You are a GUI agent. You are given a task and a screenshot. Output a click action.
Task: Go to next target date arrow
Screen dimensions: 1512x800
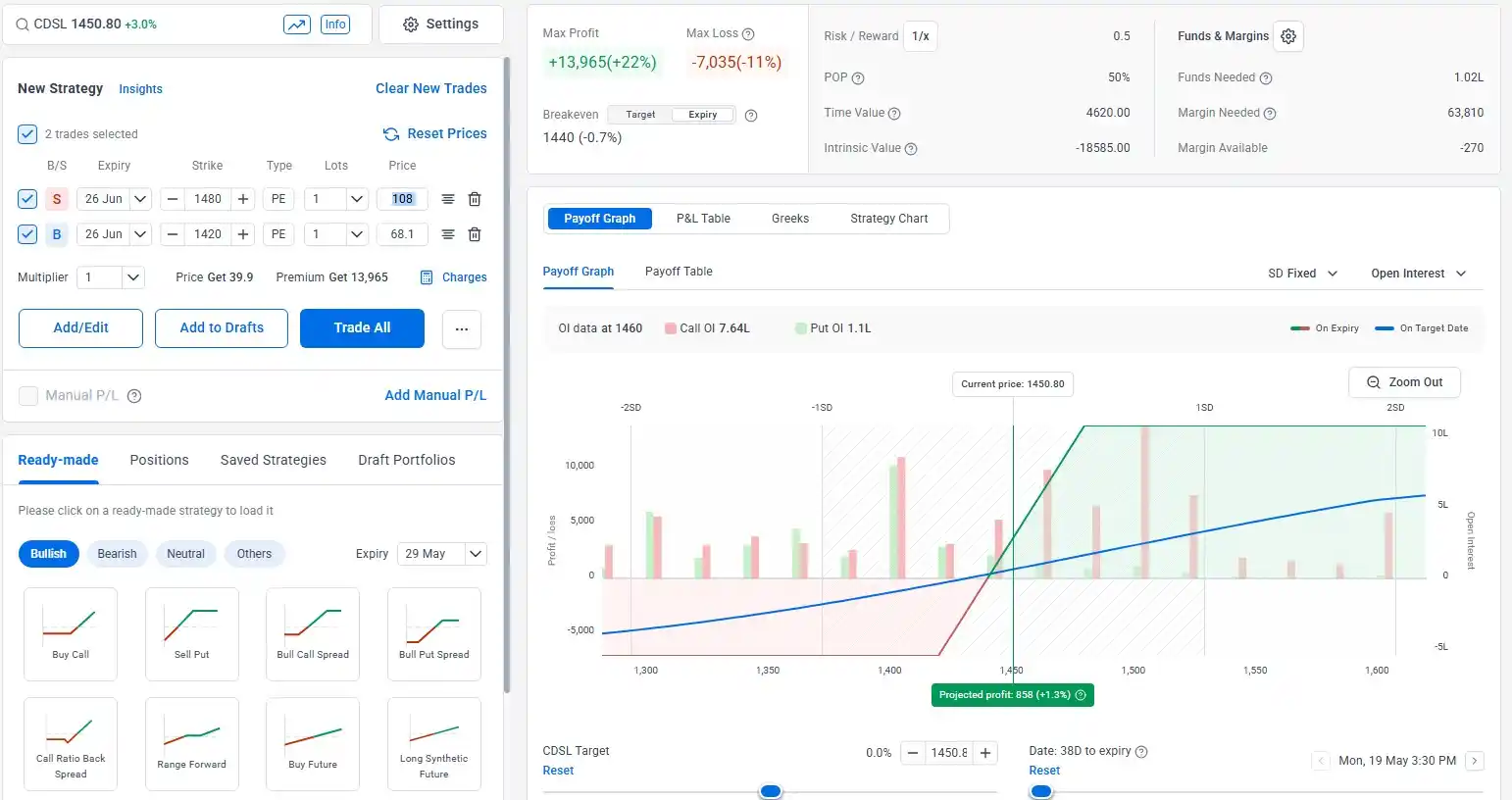point(1475,761)
